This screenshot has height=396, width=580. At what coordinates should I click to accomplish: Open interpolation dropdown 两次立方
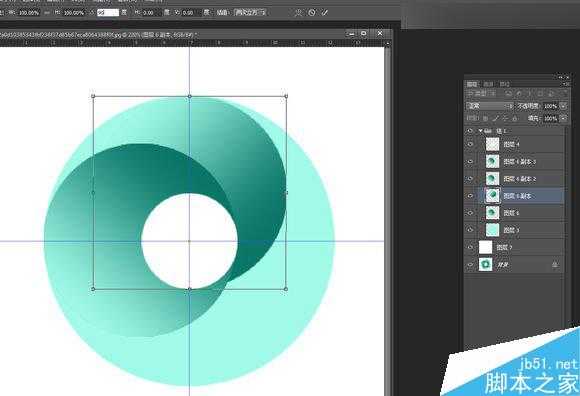click(250, 13)
